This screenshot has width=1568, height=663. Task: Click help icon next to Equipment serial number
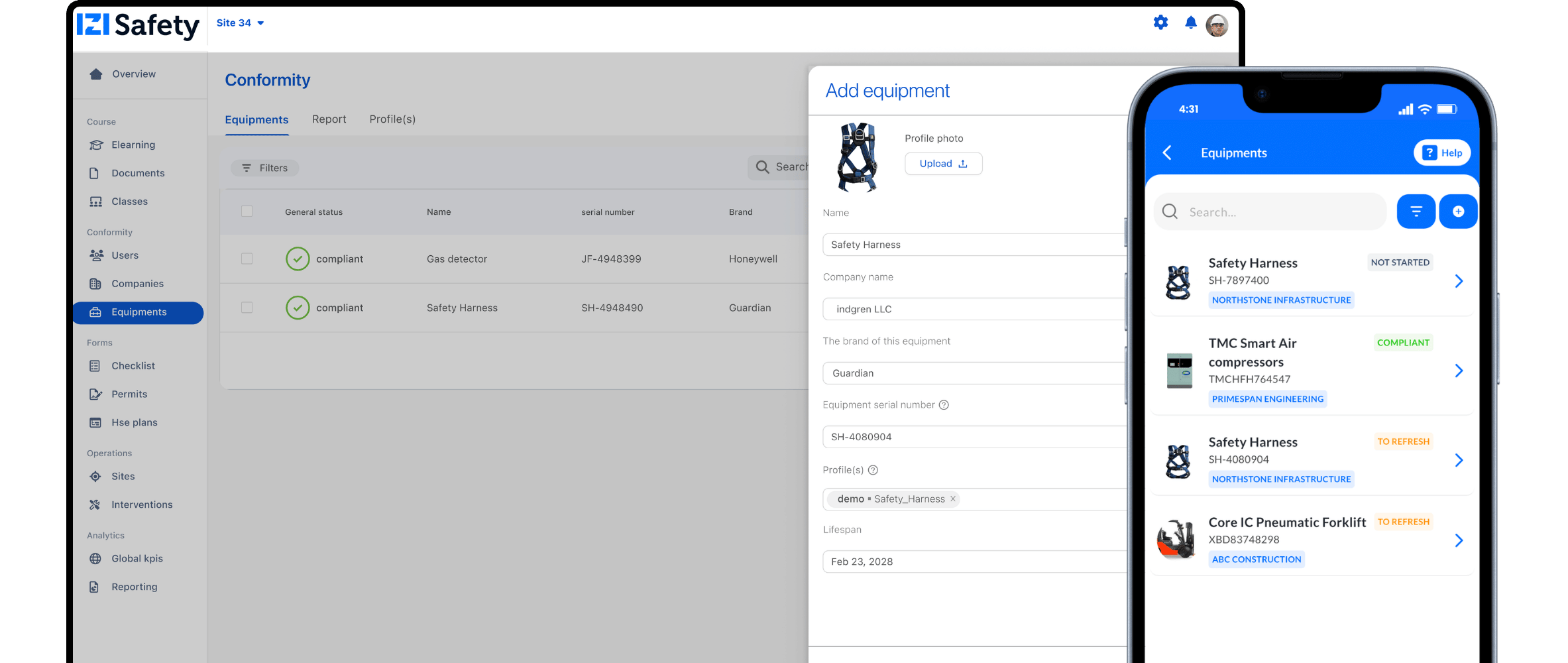[944, 405]
